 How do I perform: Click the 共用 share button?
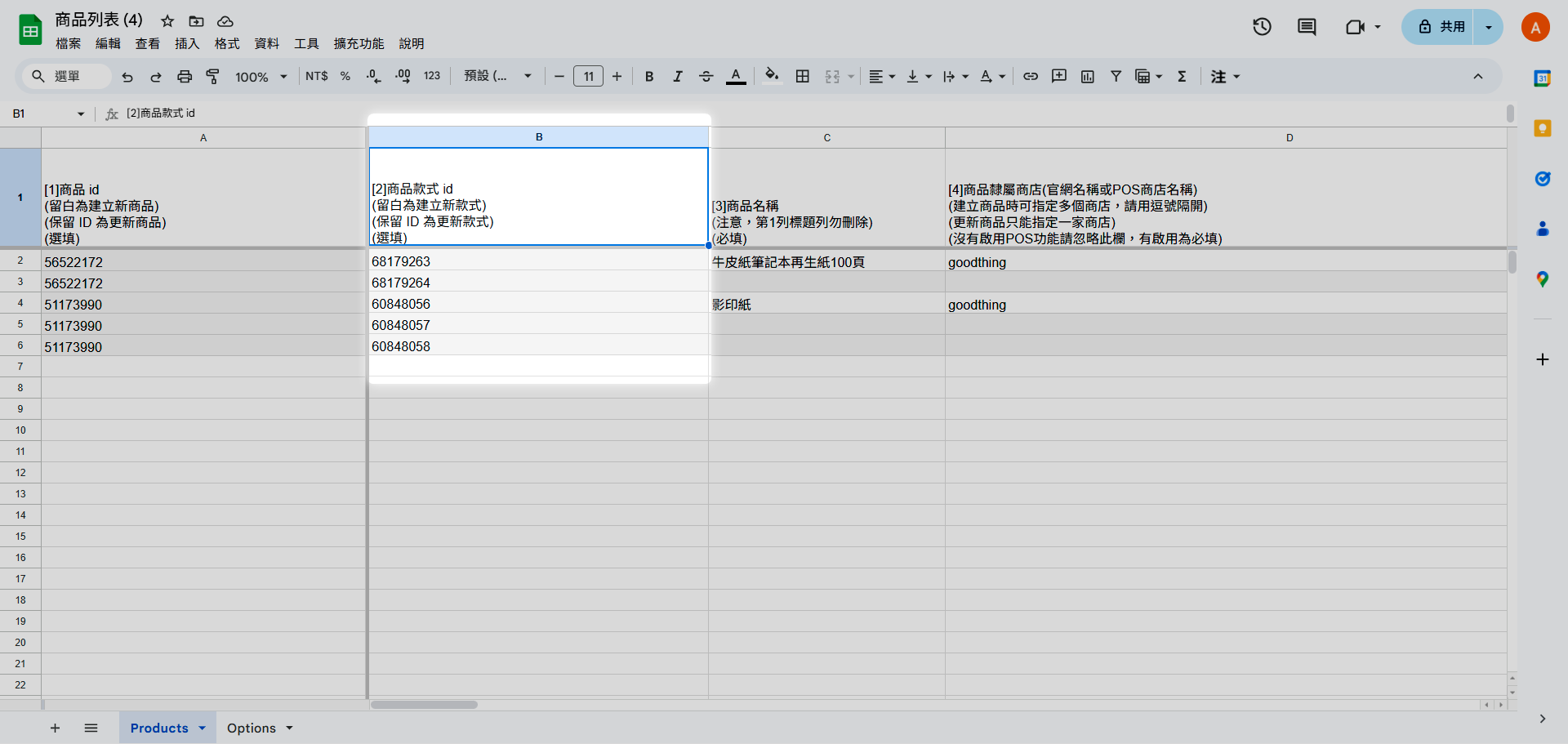pos(1442,27)
